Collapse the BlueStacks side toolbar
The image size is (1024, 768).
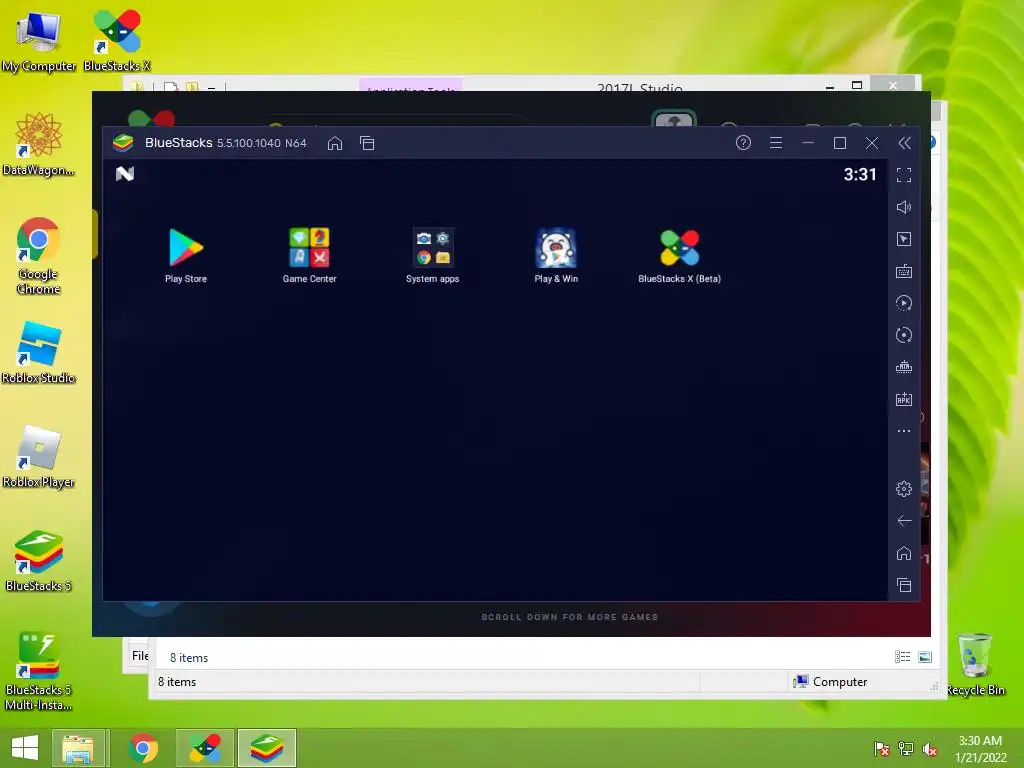pyautogui.click(x=904, y=143)
